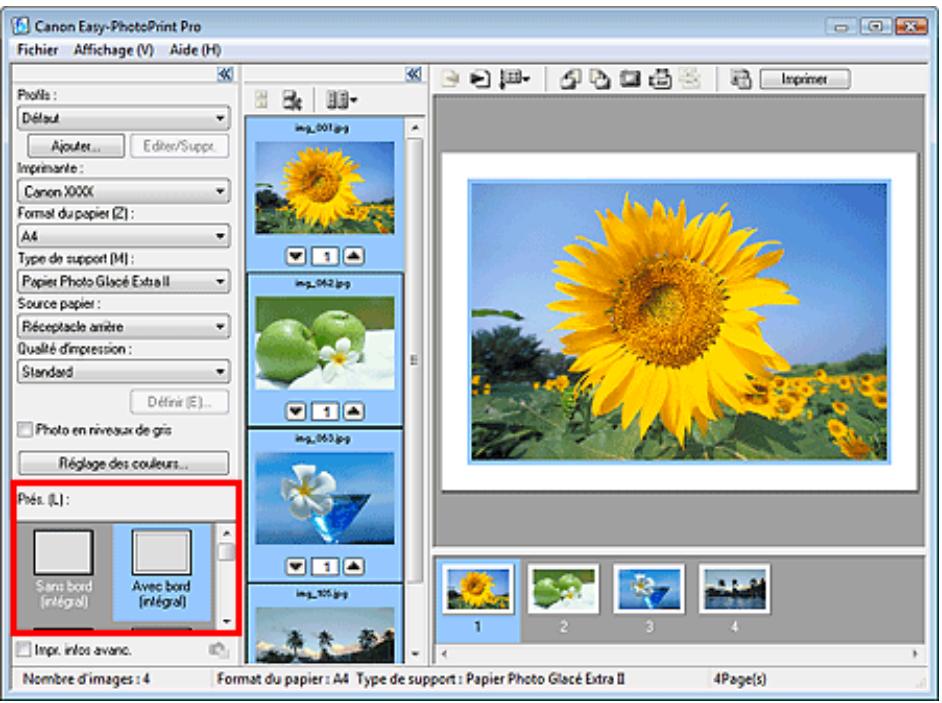Click the left arrow of the page strip scrollbar
Viewport: 942px width, 703px height.
445,654
